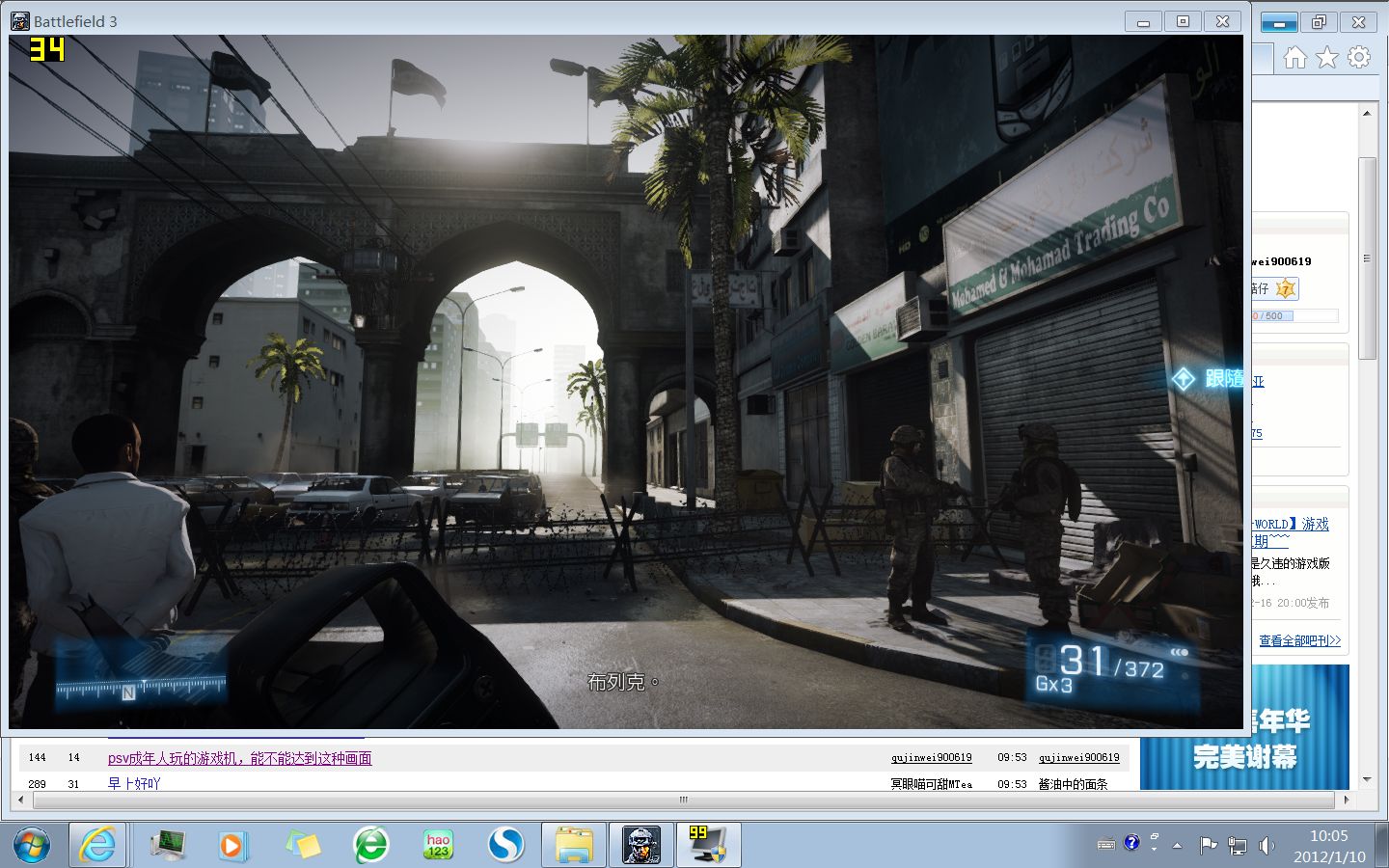The height and width of the screenshot is (868, 1389).
Task: Click the blue help tray icon
Action: (1131, 842)
